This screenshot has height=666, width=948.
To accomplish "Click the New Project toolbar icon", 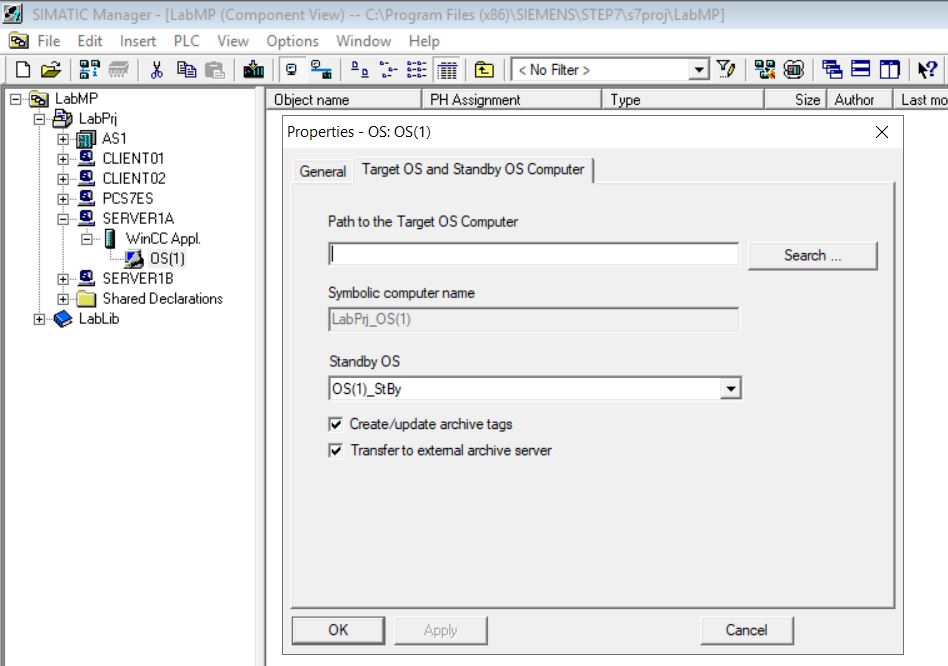I will click(x=23, y=70).
